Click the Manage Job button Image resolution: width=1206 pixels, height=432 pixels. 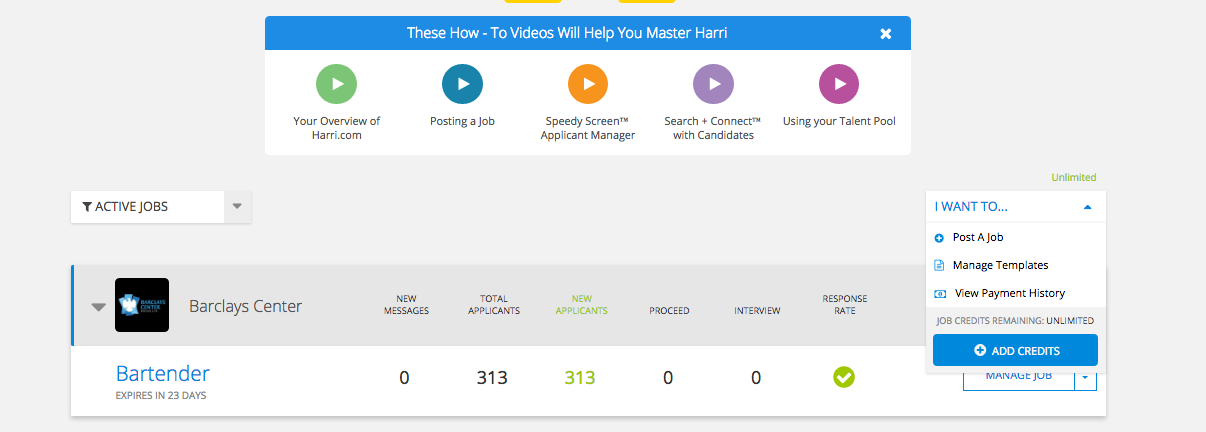click(x=1018, y=377)
